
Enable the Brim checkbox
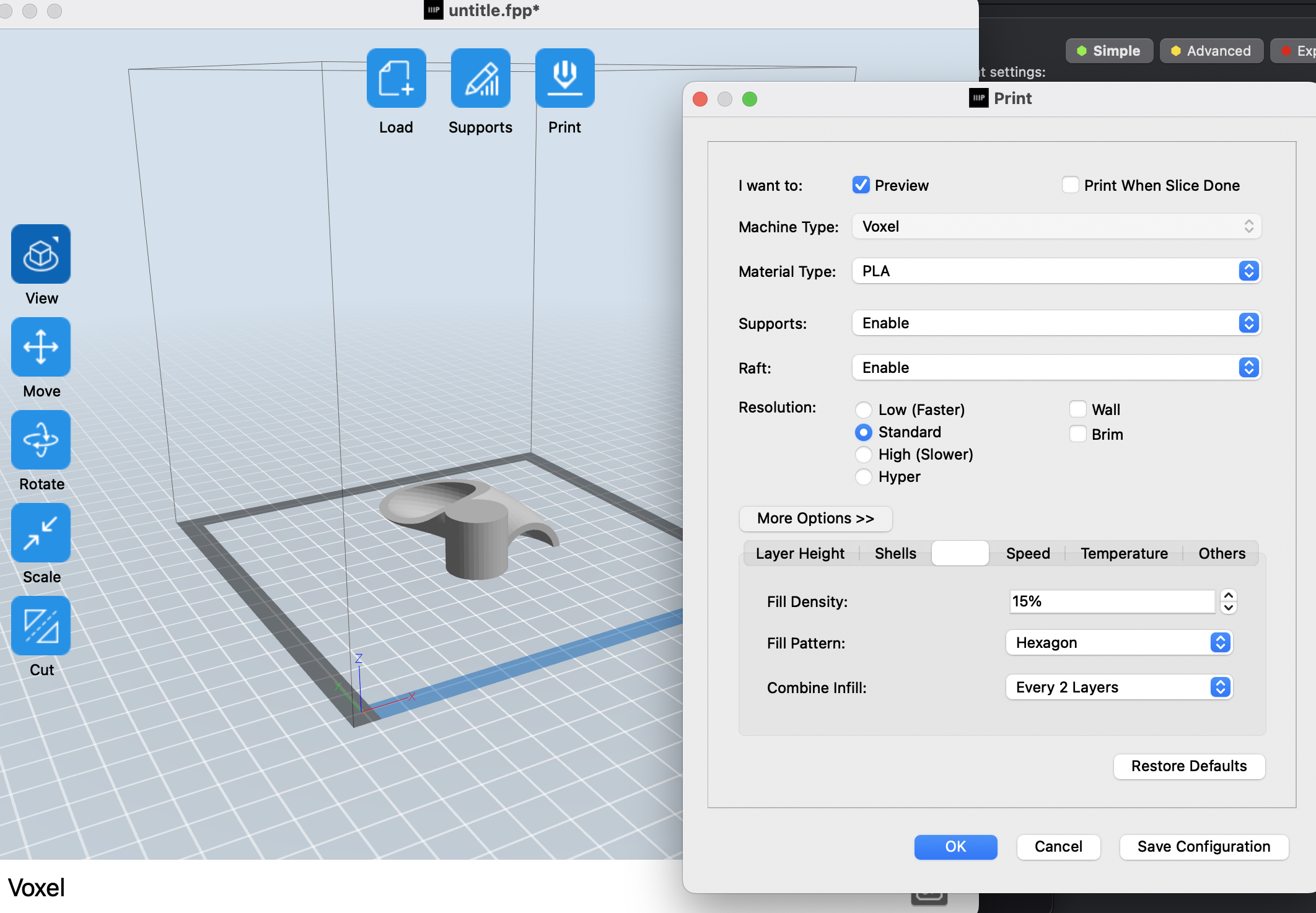click(1077, 434)
